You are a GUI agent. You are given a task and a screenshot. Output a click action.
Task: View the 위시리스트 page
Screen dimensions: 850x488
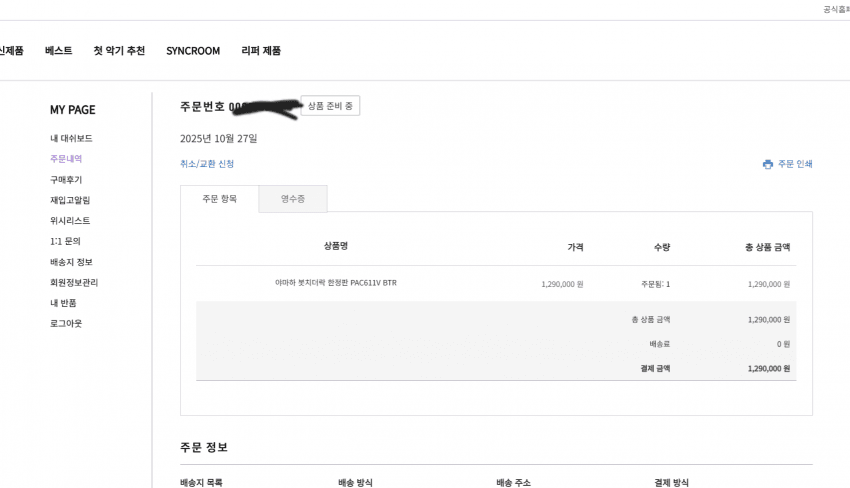70,221
